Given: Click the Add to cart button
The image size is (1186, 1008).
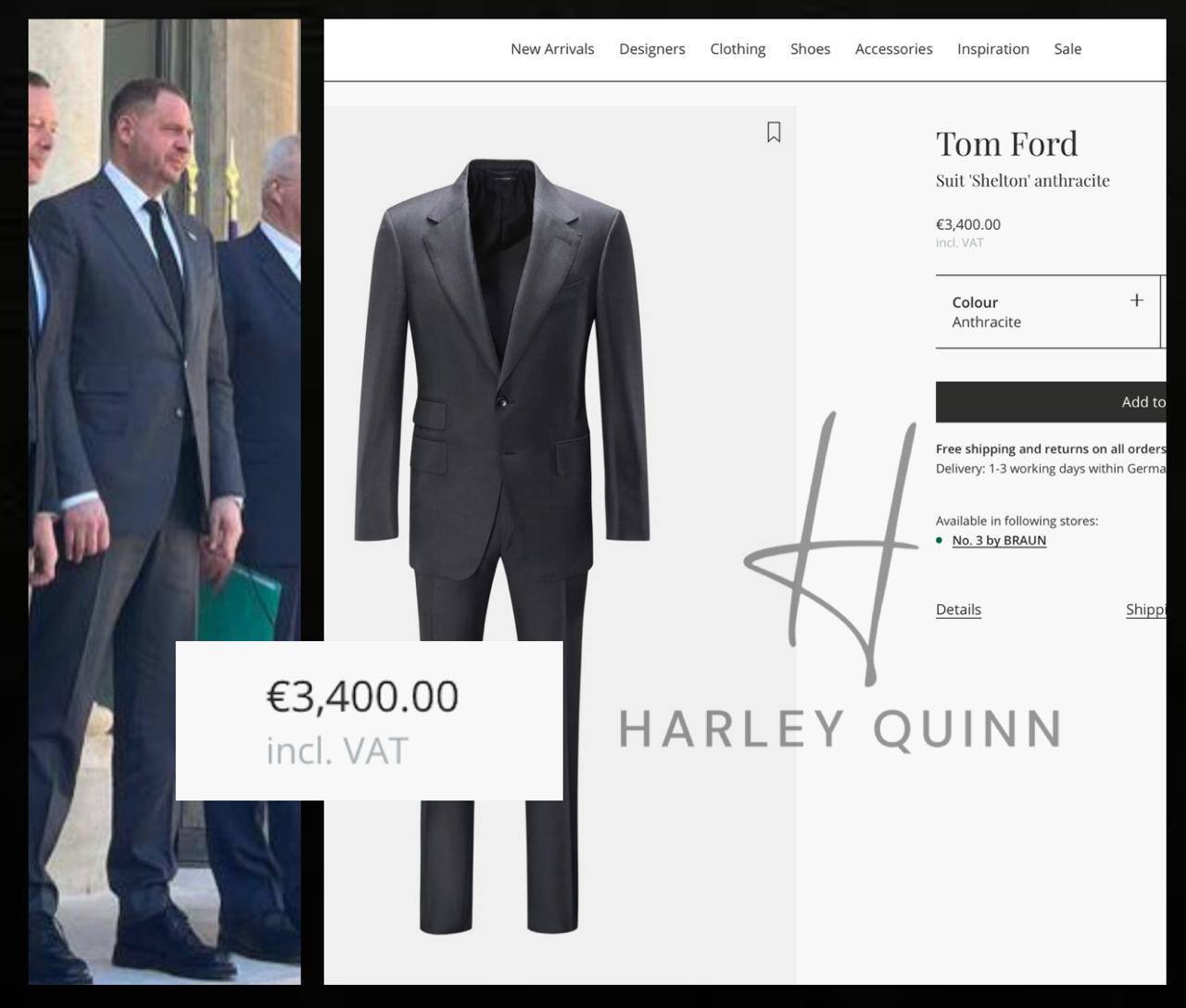Looking at the screenshot, I should [x=1051, y=402].
